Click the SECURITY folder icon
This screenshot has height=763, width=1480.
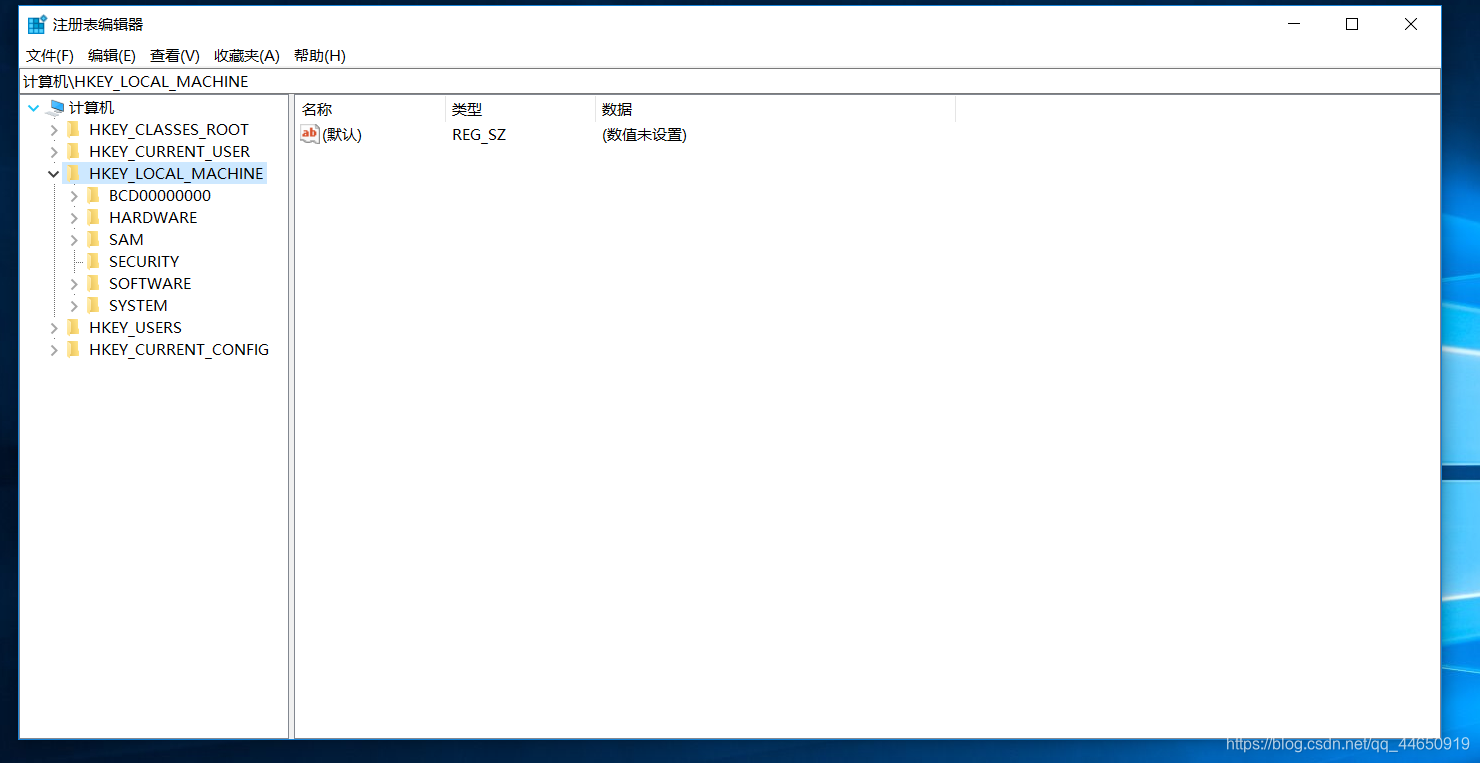point(93,262)
